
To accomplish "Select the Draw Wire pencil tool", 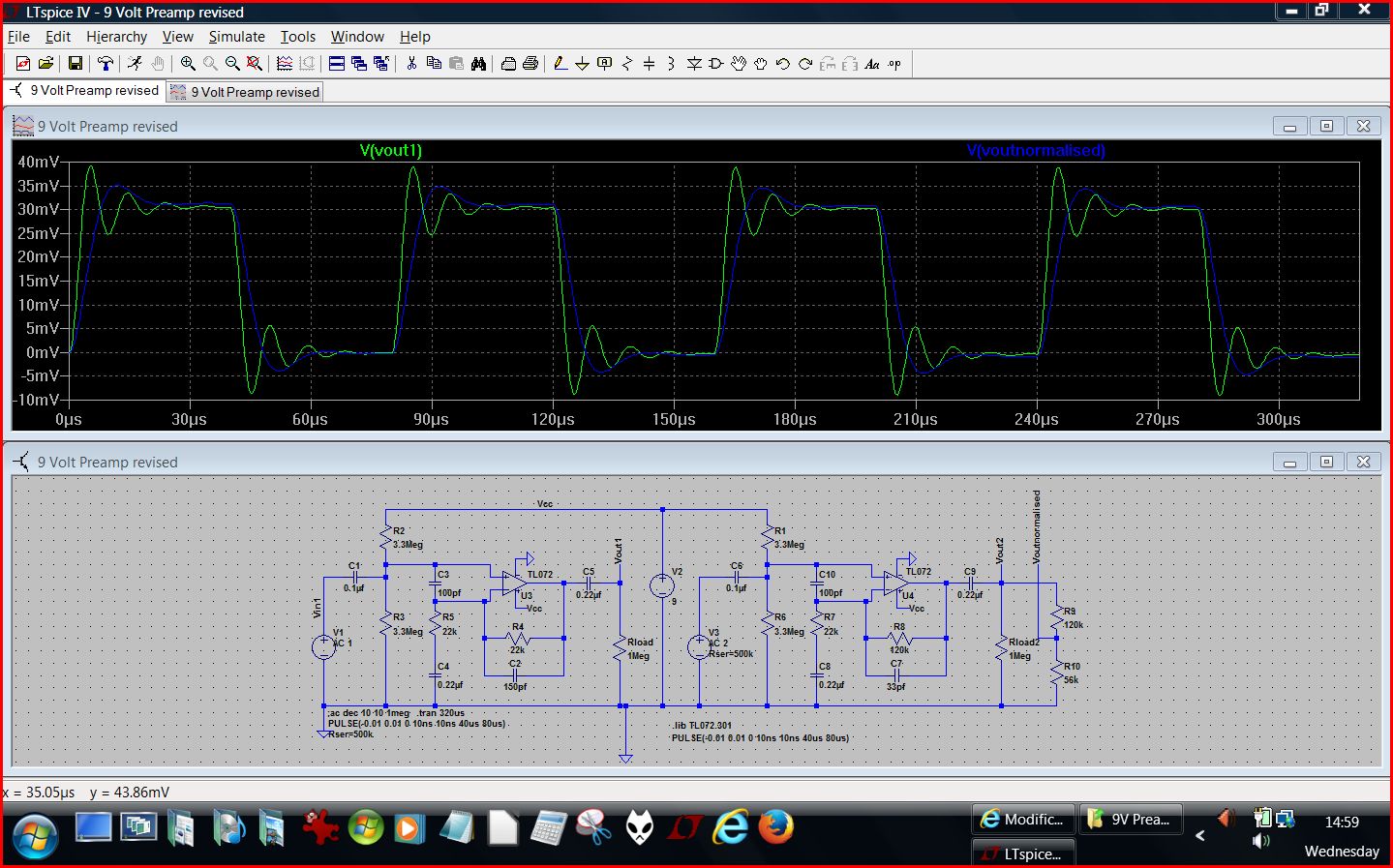I will coord(560,64).
